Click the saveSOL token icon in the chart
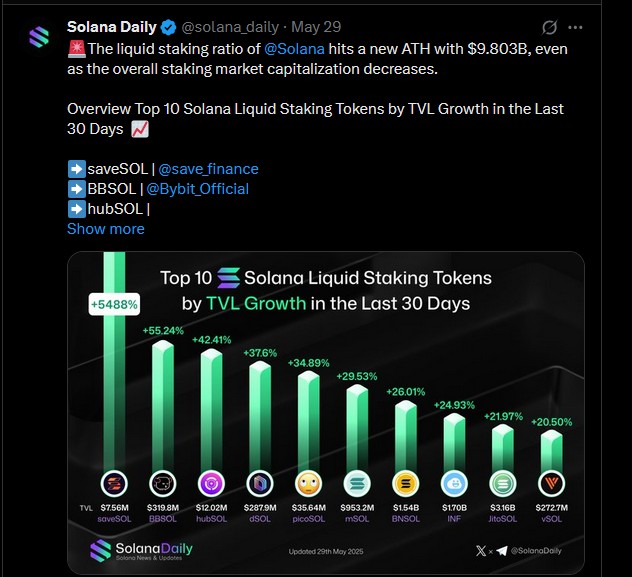Screen dimensions: 632x577 pos(112,484)
